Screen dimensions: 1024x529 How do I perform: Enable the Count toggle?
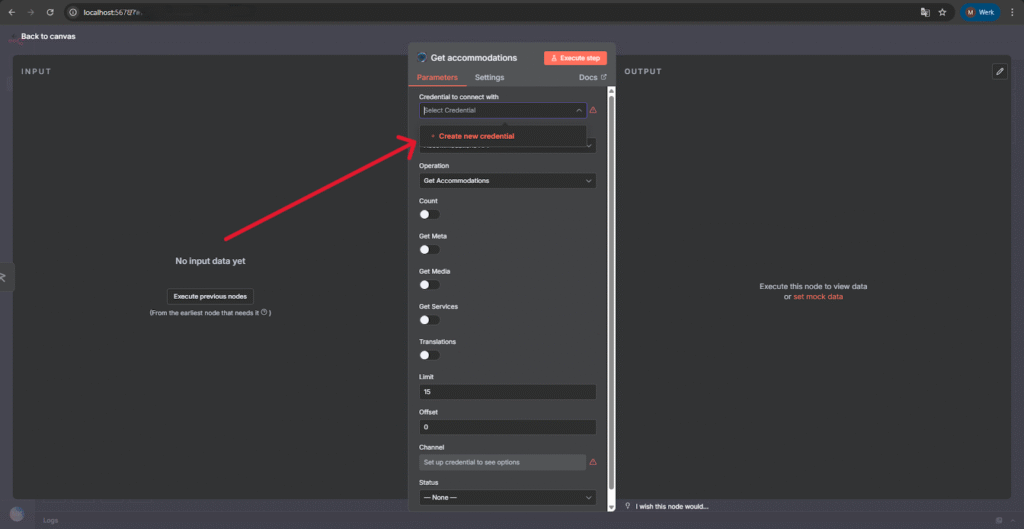coord(429,214)
